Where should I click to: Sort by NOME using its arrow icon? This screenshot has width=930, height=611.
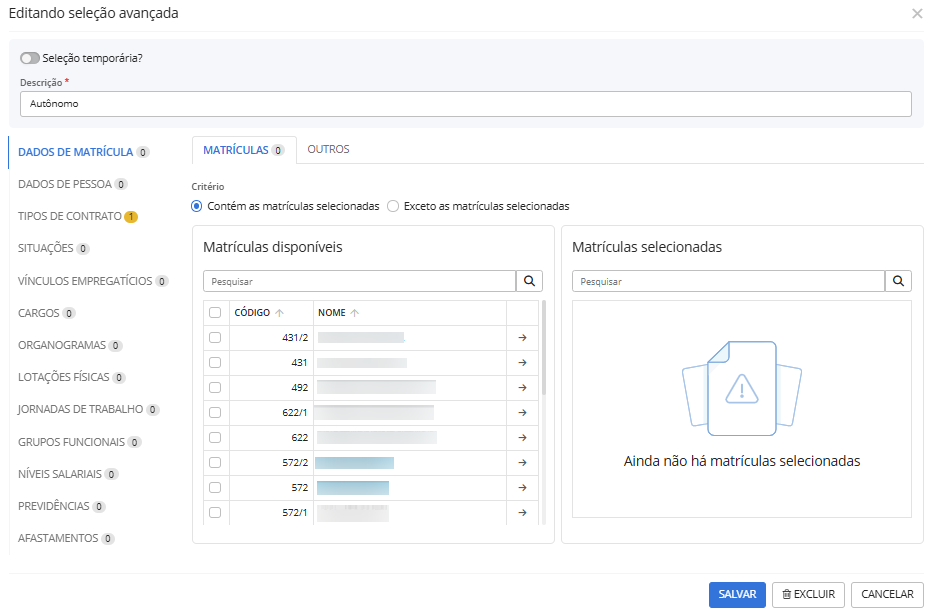(x=355, y=313)
